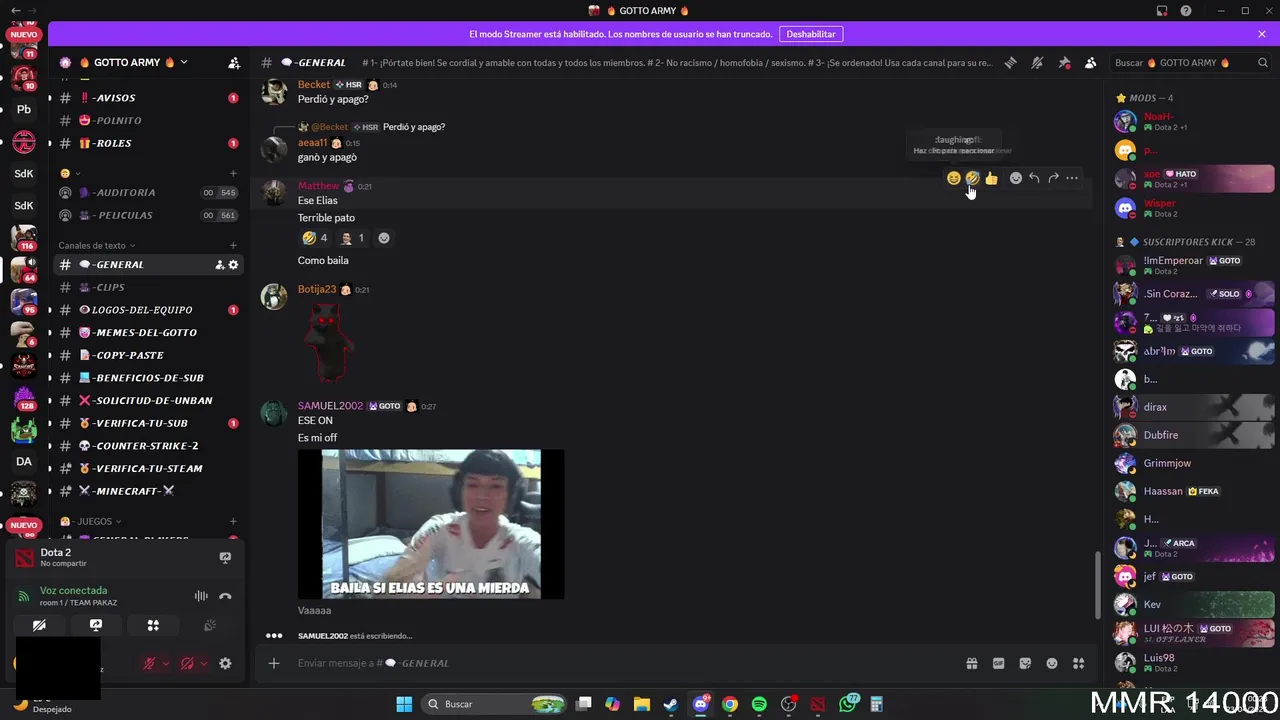Share Dota 2 screen icon in activity panel
The width and height of the screenshot is (1280, 720).
point(225,557)
